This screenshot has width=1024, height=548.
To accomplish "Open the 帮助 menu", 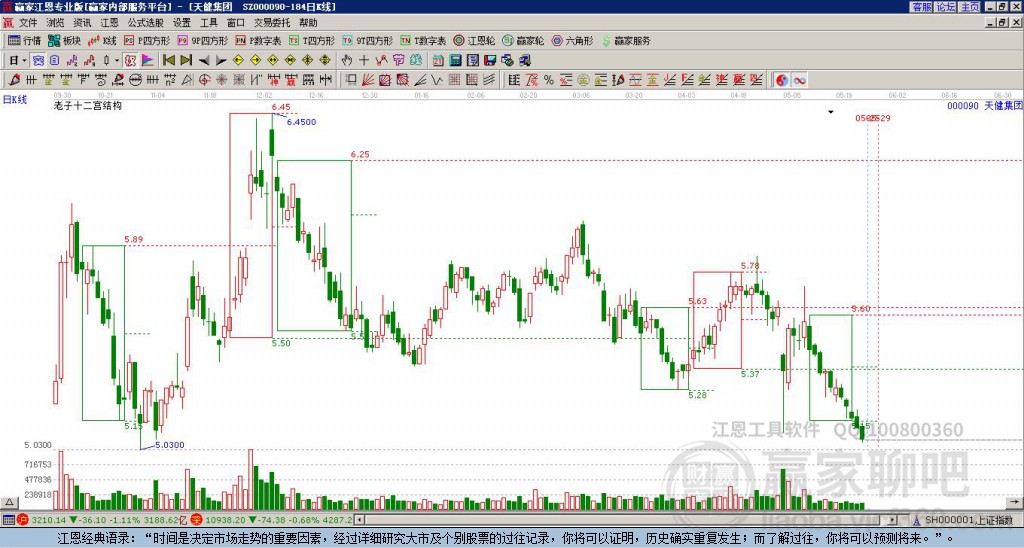I will pyautogui.click(x=308, y=23).
